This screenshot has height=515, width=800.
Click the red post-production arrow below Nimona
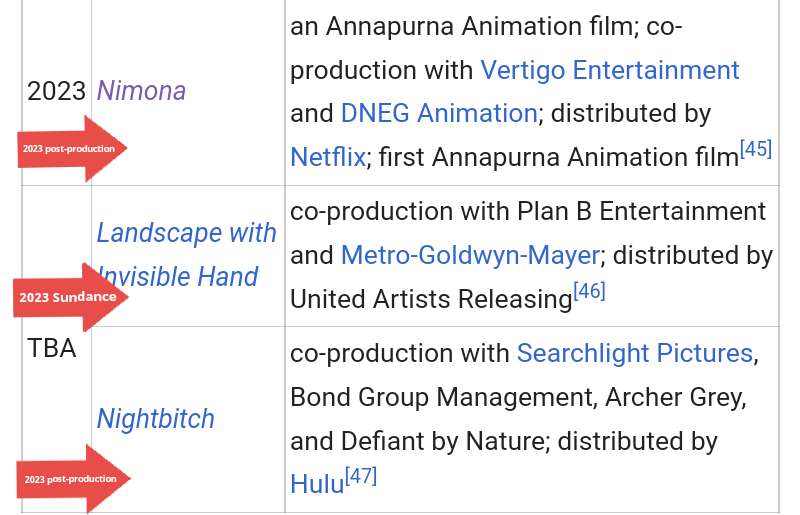[x=72, y=149]
